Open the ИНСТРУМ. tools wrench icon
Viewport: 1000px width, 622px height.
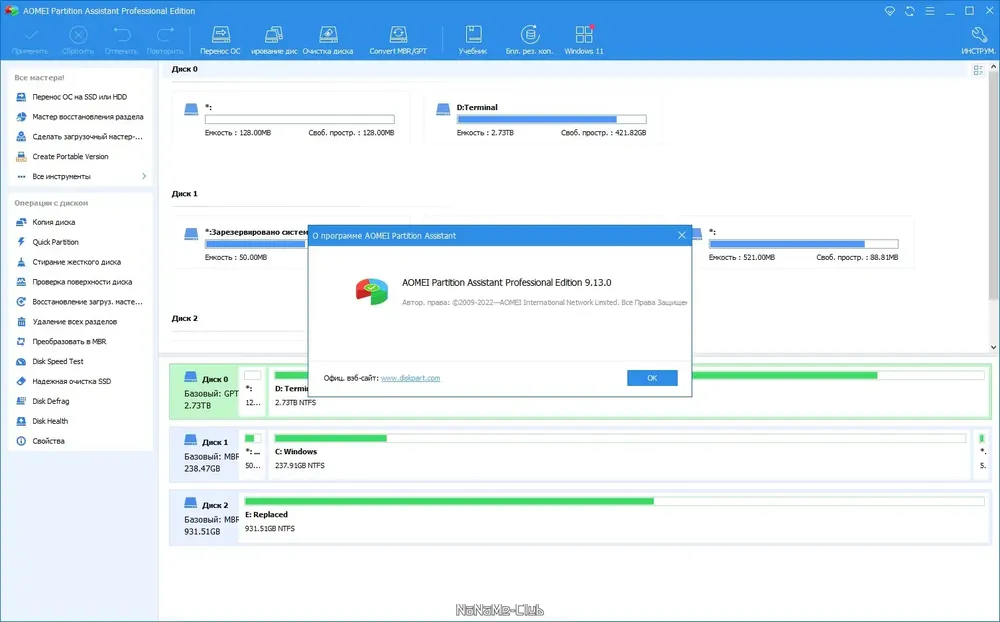[978, 40]
